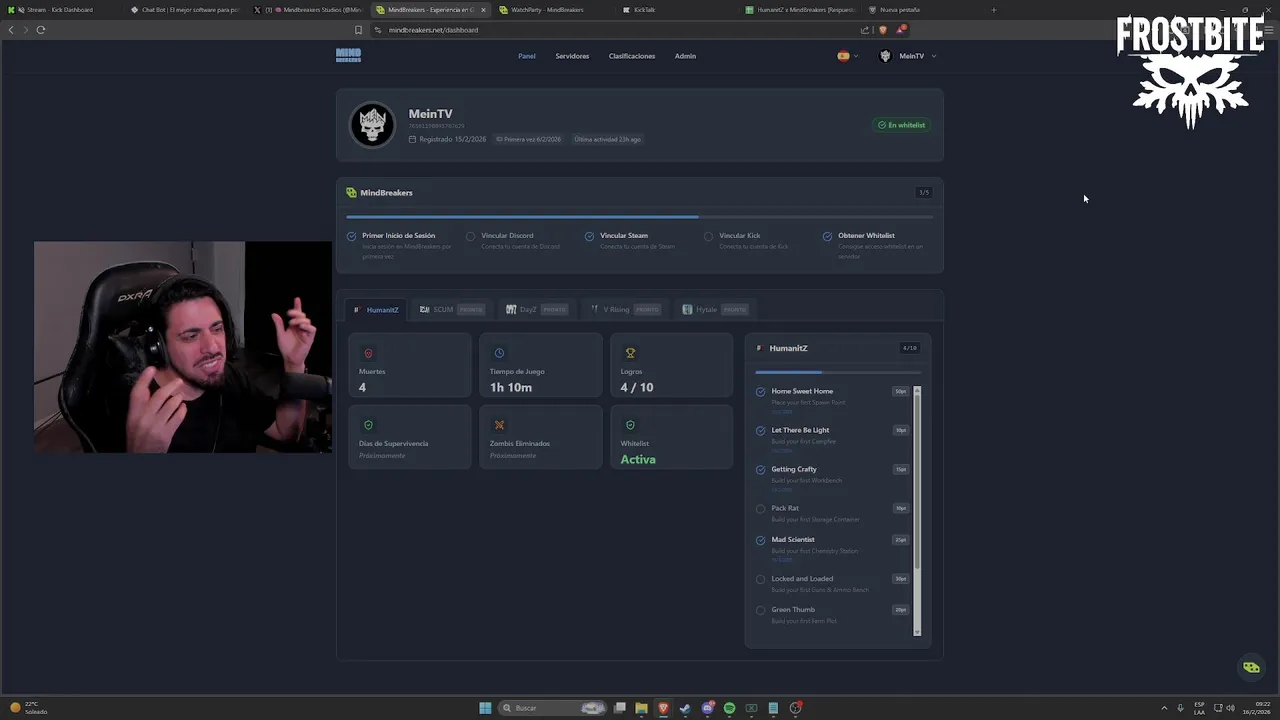Toggle Home Sweet Home achievement check
Screen dimensions: 1280x720
[x=761, y=392]
